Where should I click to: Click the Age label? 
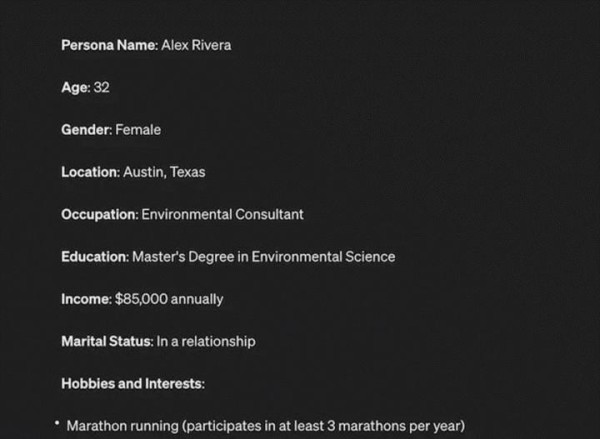(76, 88)
